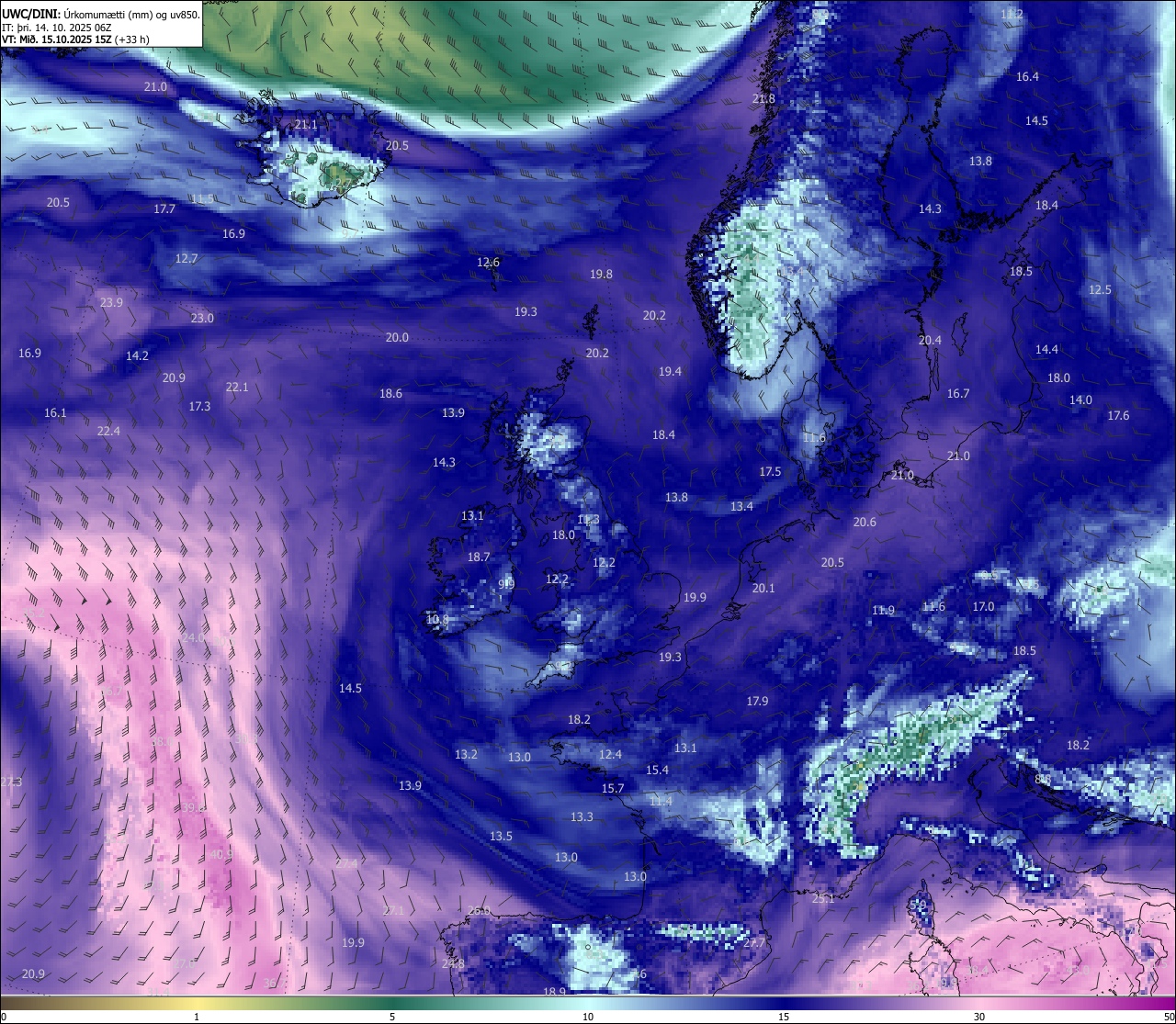This screenshot has width=1176, height=1024.
Task: Click the map value '18.7' over Ireland
Action: point(479,557)
